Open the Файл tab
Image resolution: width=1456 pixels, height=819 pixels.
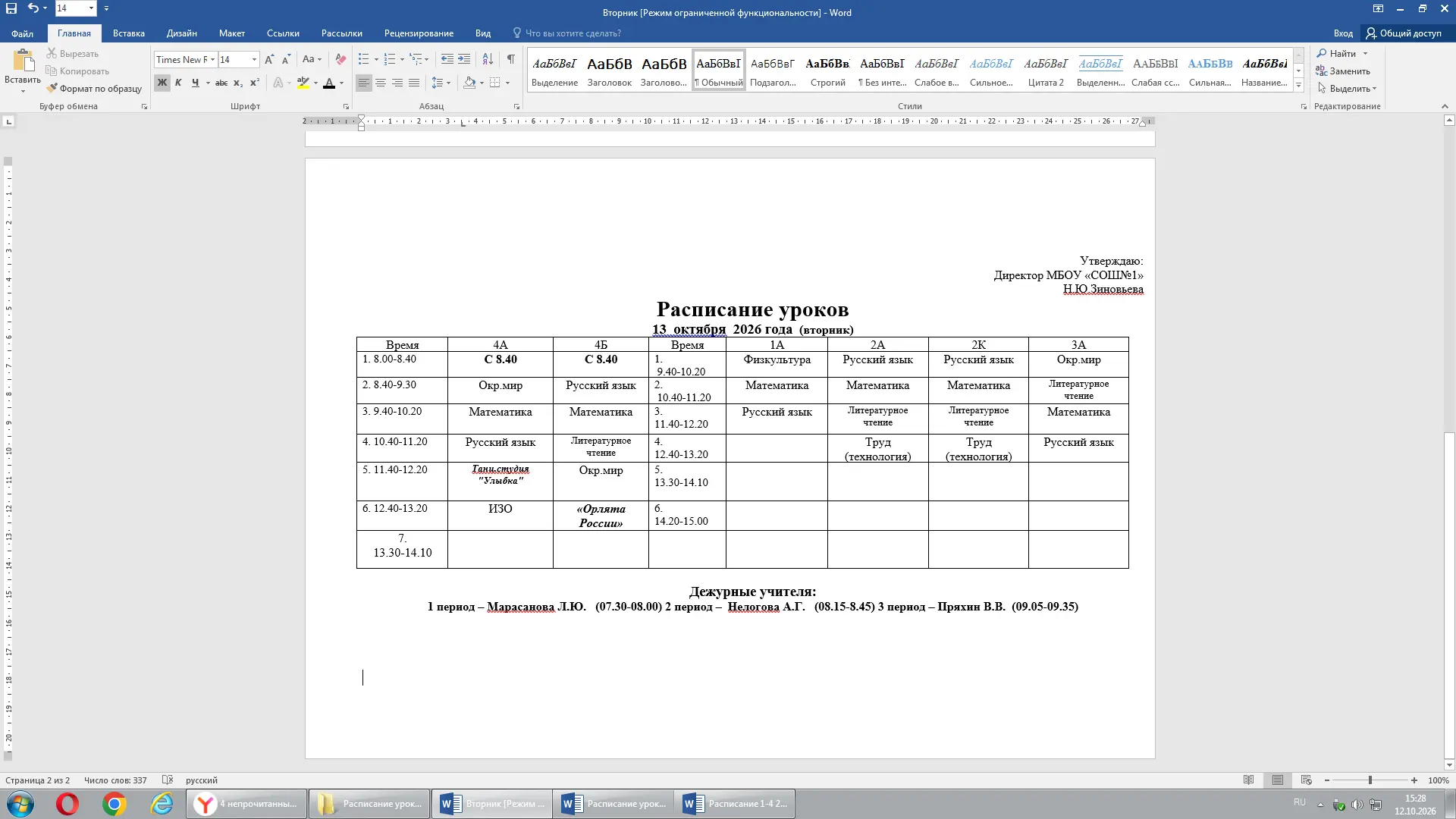[22, 33]
